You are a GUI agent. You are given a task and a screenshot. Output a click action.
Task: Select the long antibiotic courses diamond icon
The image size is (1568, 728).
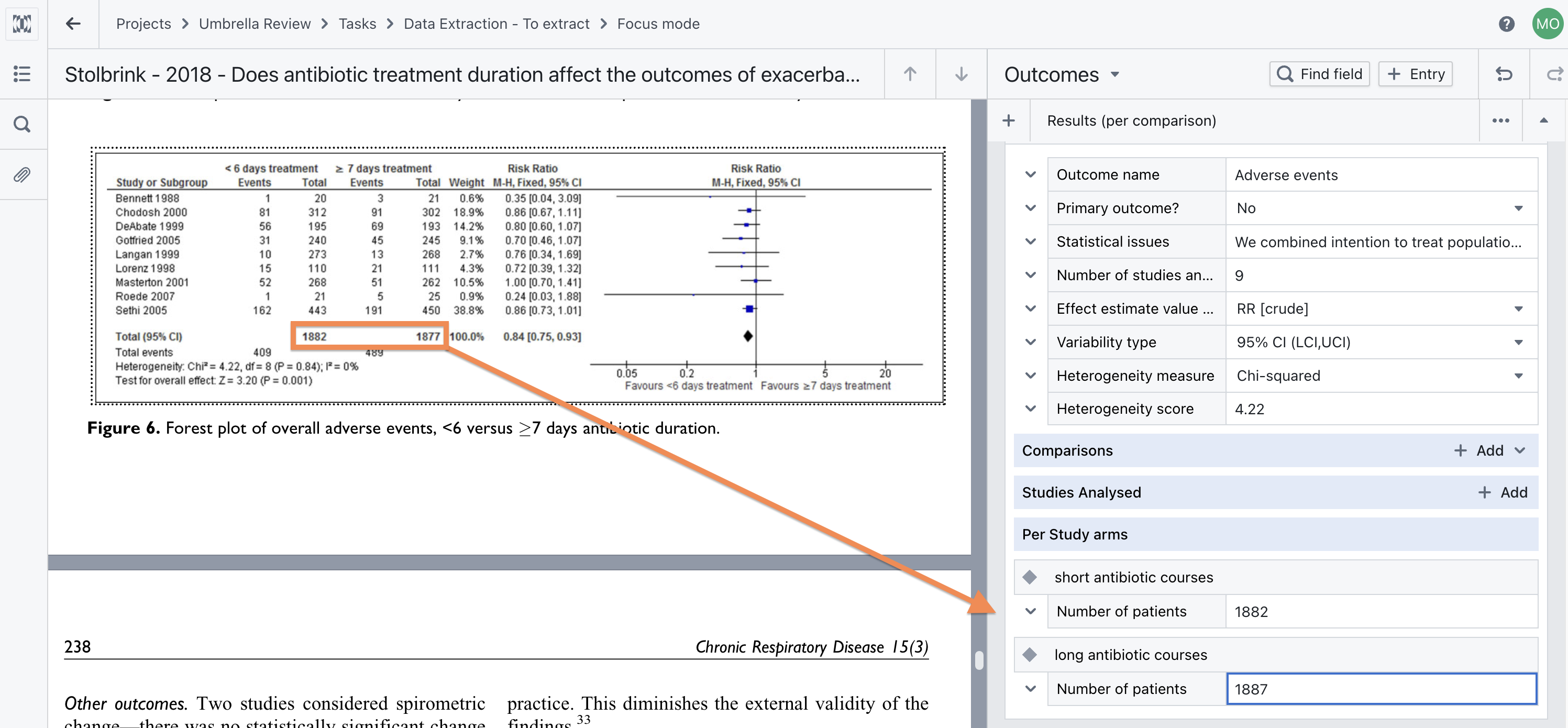pos(1029,654)
